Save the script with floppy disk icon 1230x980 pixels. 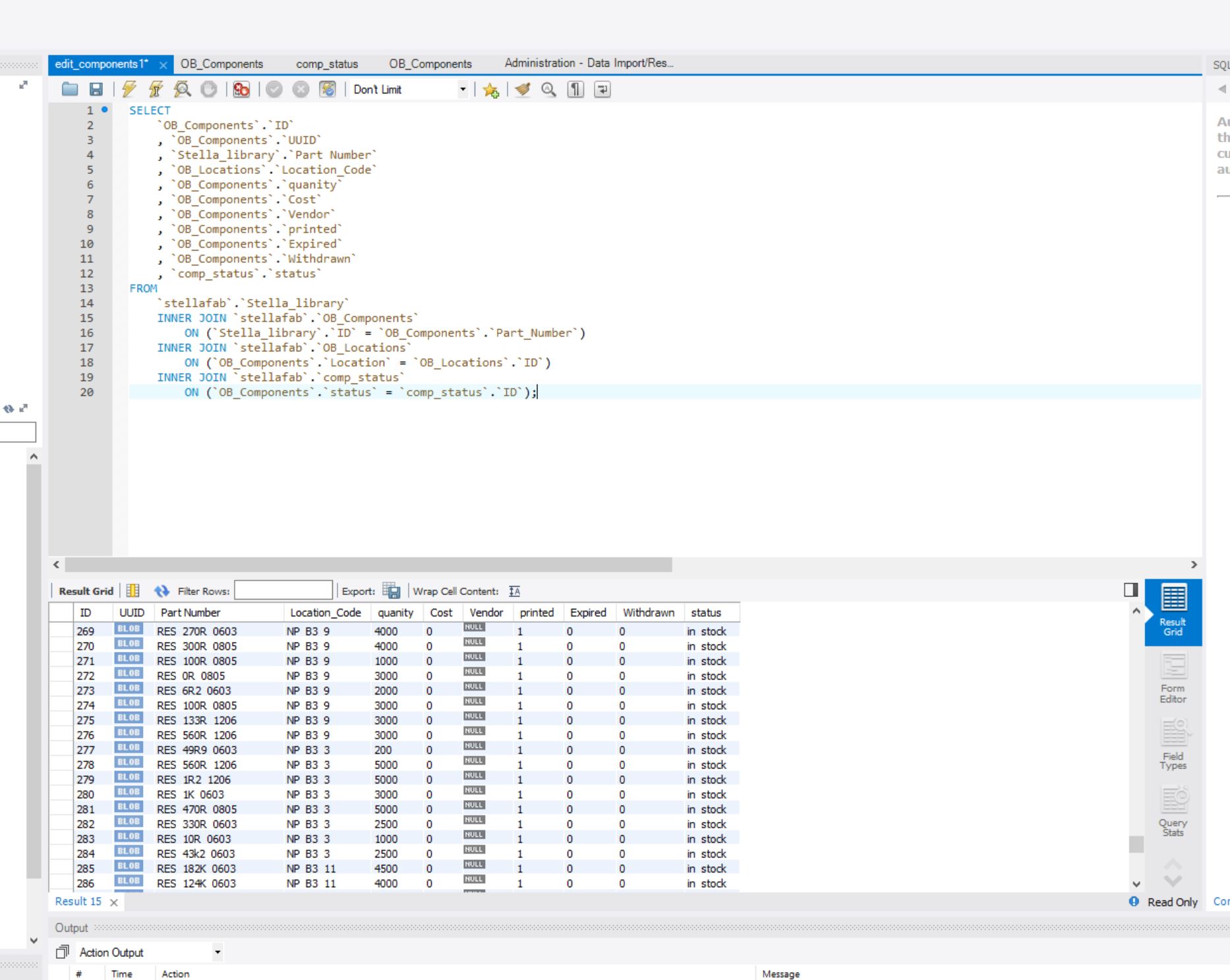pyautogui.click(x=96, y=90)
